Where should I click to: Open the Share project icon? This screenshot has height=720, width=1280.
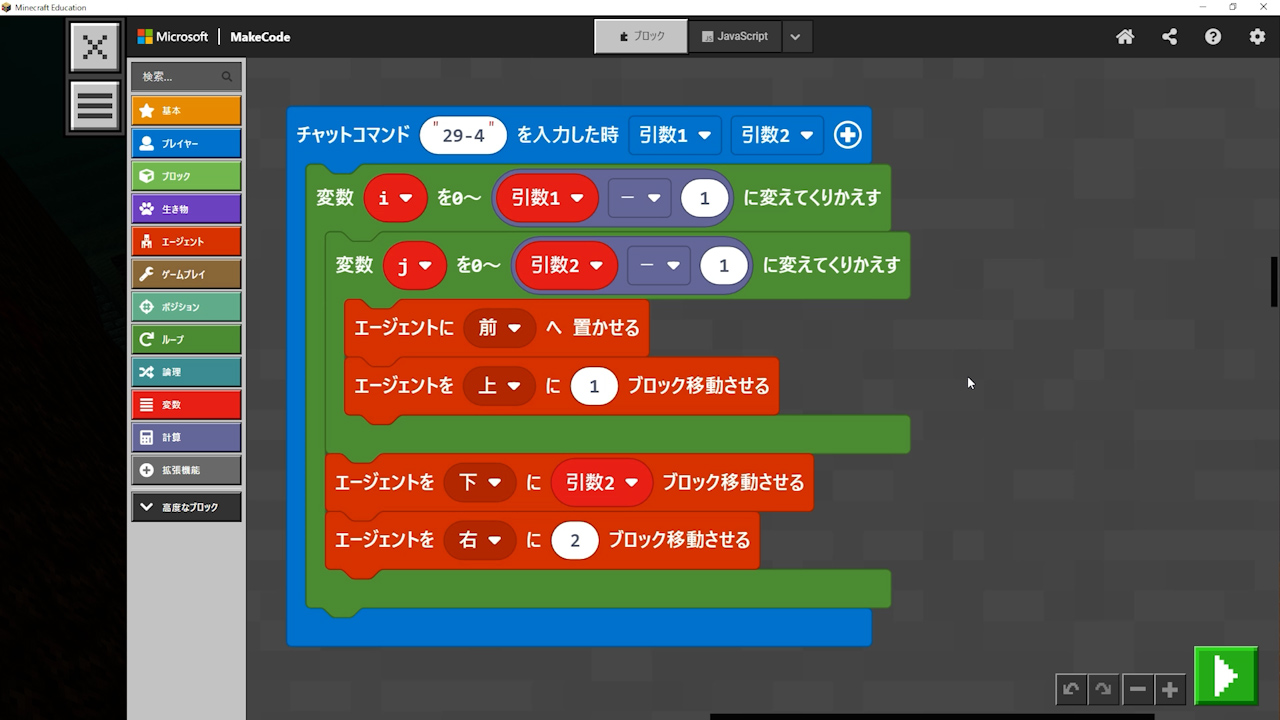pos(1169,37)
